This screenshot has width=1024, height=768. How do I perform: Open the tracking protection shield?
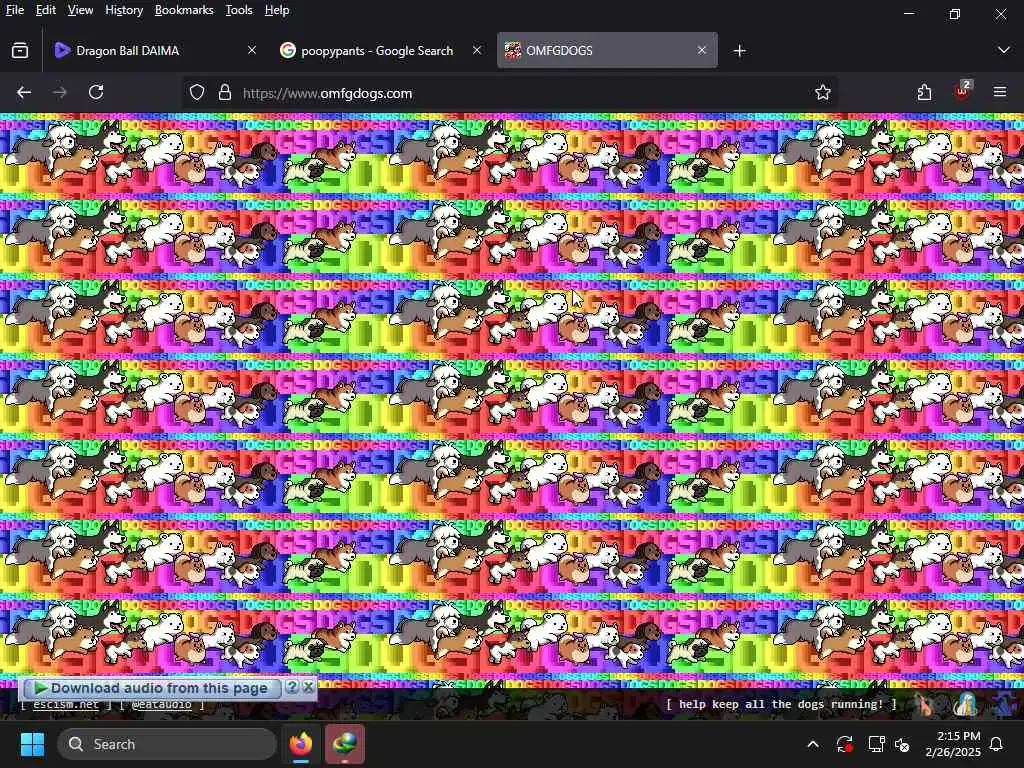tap(197, 93)
